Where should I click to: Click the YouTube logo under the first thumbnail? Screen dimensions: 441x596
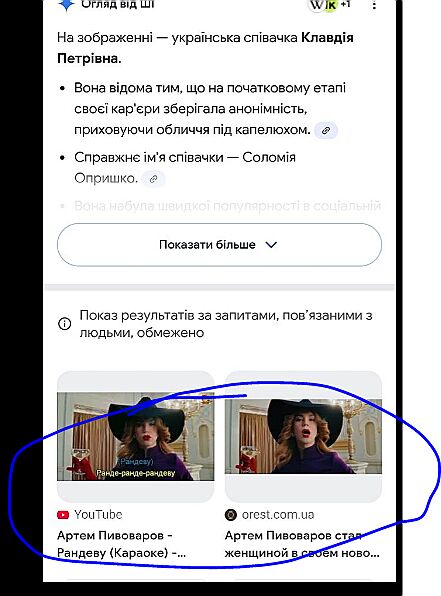[63, 515]
